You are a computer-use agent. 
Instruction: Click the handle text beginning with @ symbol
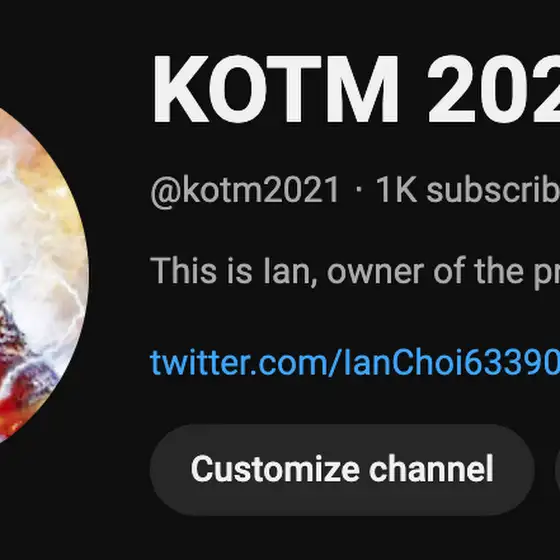point(245,190)
